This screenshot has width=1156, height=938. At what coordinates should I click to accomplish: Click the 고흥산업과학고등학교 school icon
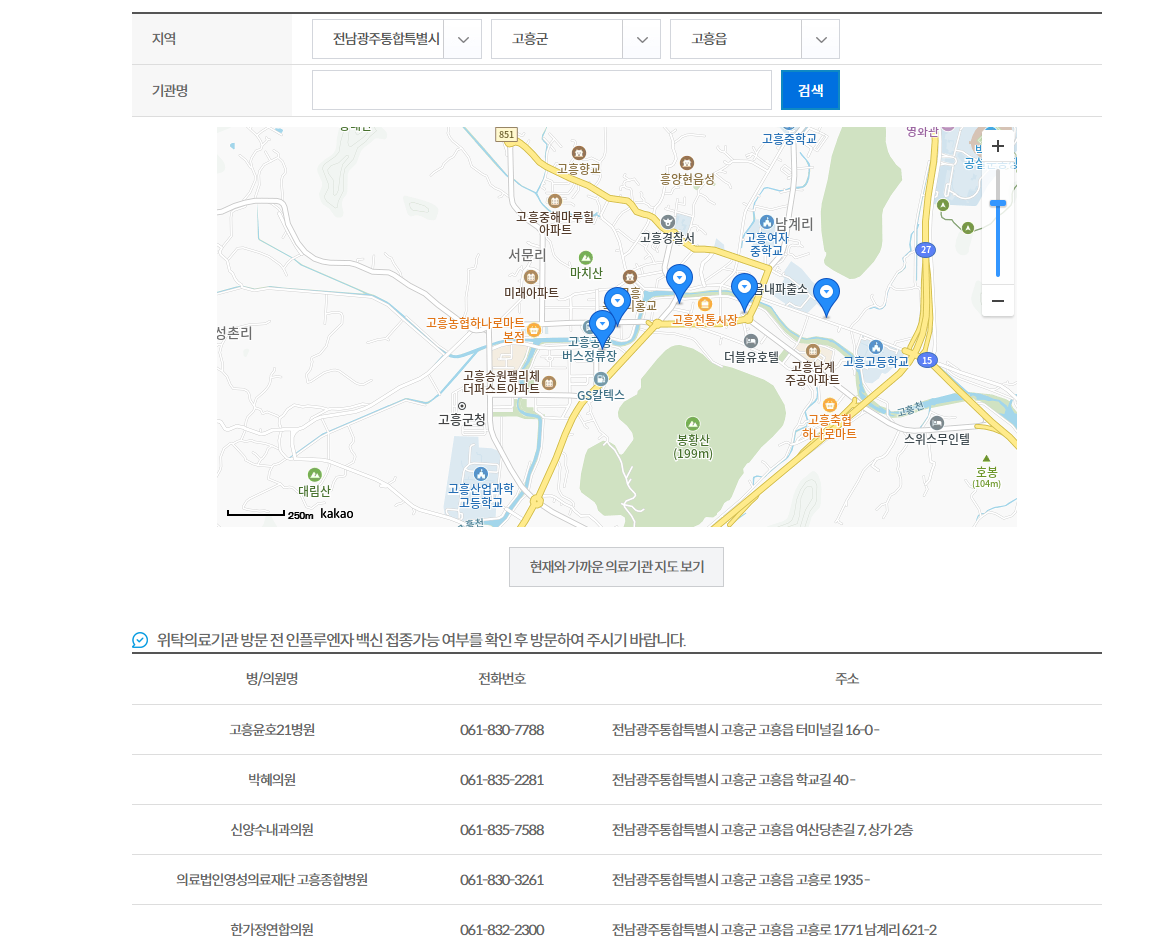click(481, 473)
